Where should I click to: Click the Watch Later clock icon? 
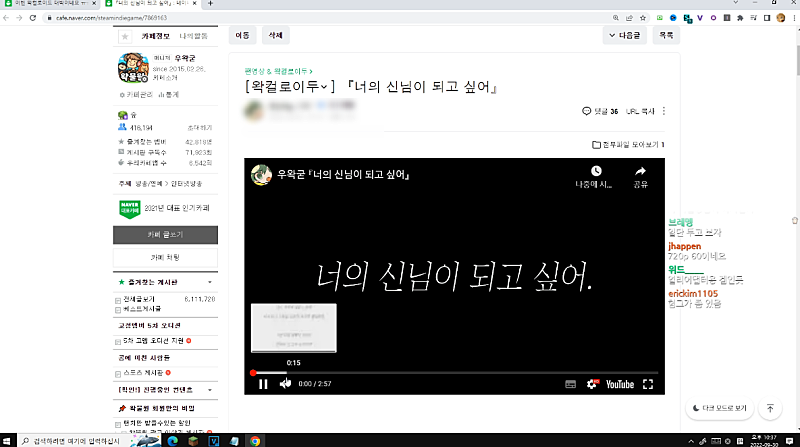click(x=595, y=172)
